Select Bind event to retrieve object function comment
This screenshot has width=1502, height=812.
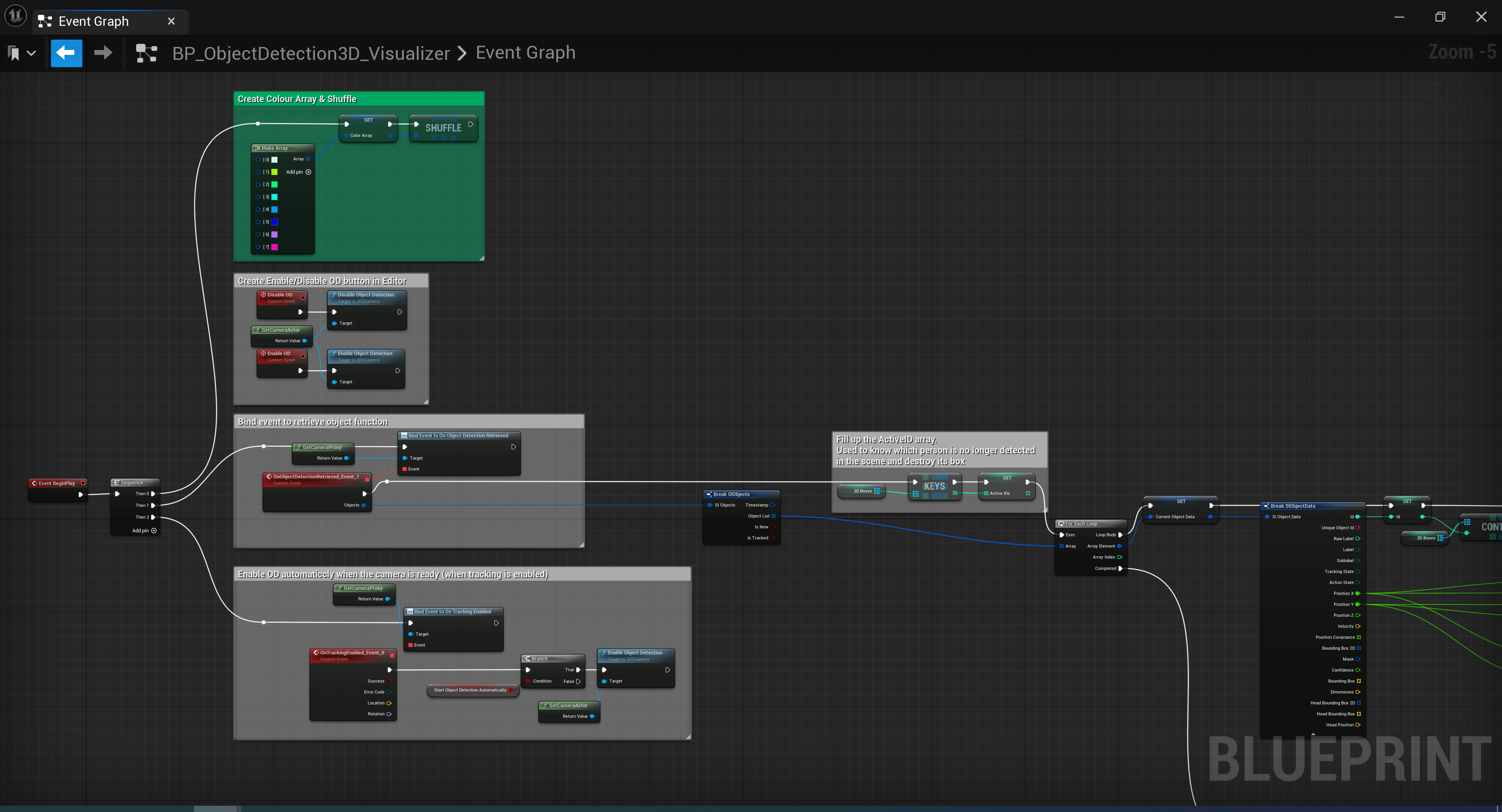[x=409, y=422]
